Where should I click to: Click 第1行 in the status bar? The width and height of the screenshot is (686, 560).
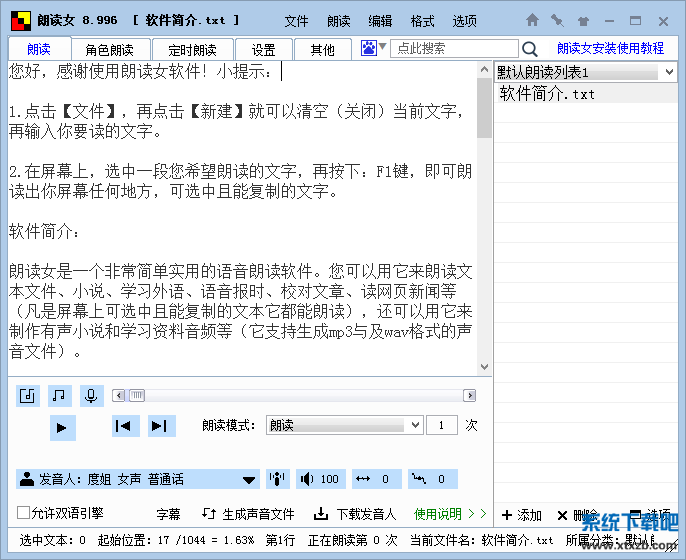point(280,540)
